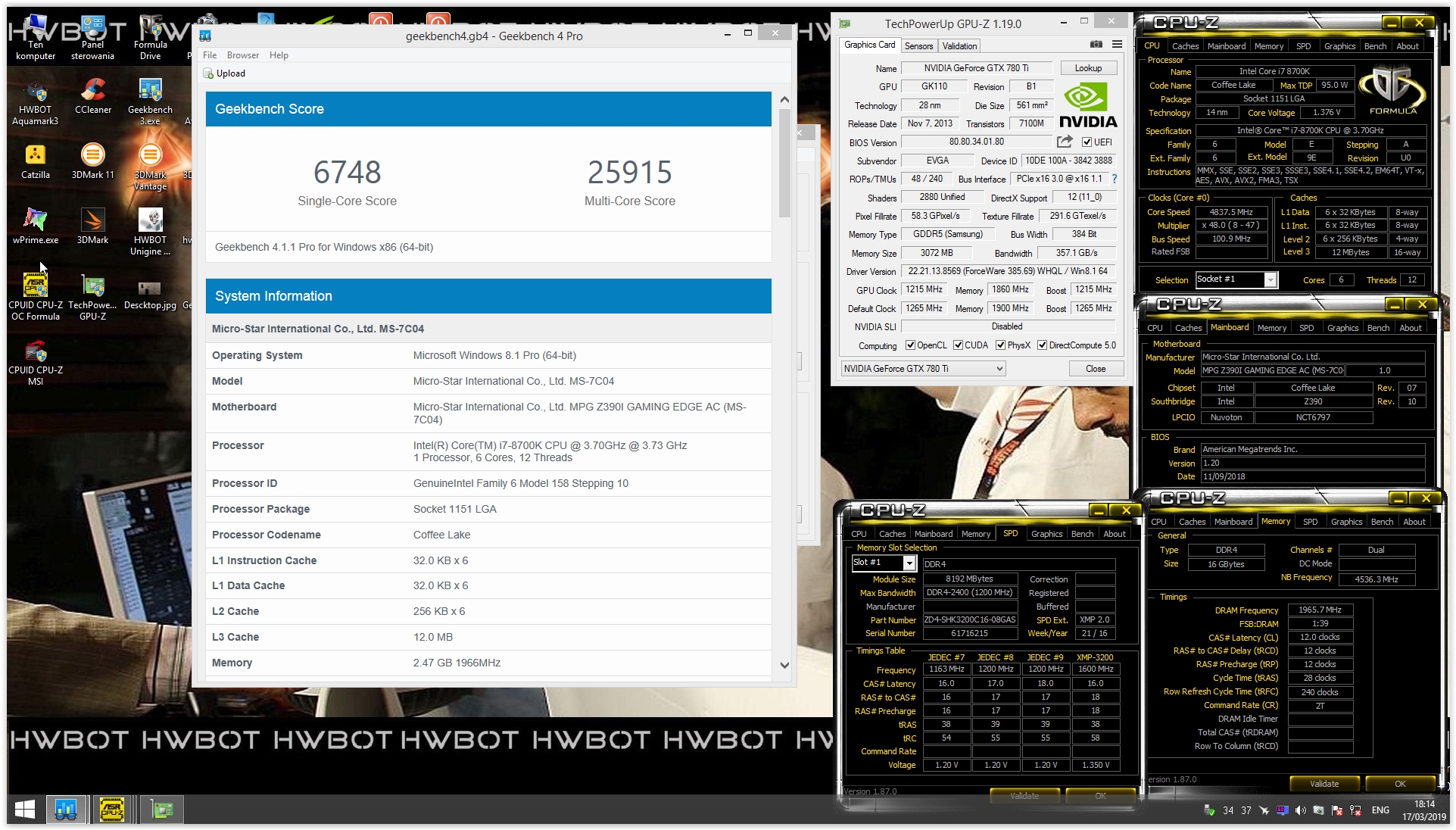The height and width of the screenshot is (830, 1456).
Task: Open Formula Drive desktop icon
Action: click(150, 38)
